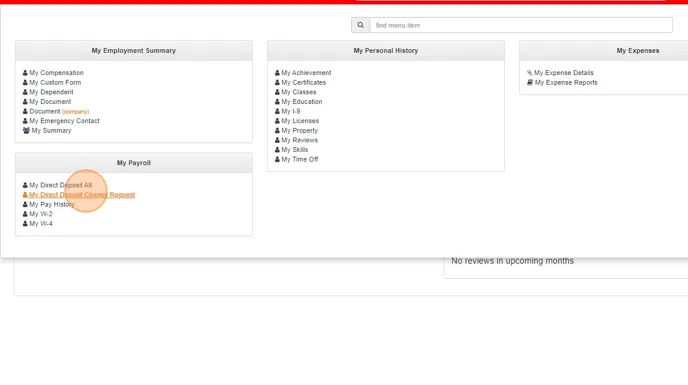Open My I-9 menu entry
The height and width of the screenshot is (385, 688).
click(291, 112)
